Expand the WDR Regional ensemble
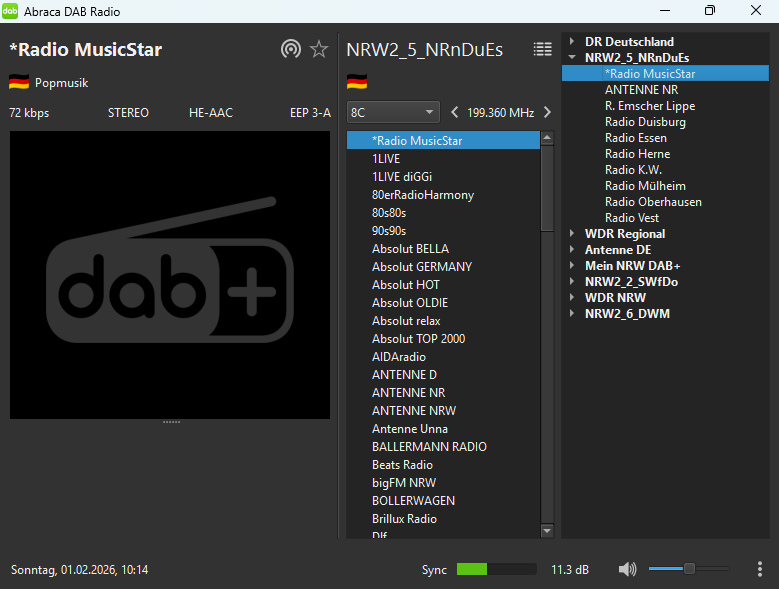Image resolution: width=779 pixels, height=589 pixels. [x=572, y=234]
